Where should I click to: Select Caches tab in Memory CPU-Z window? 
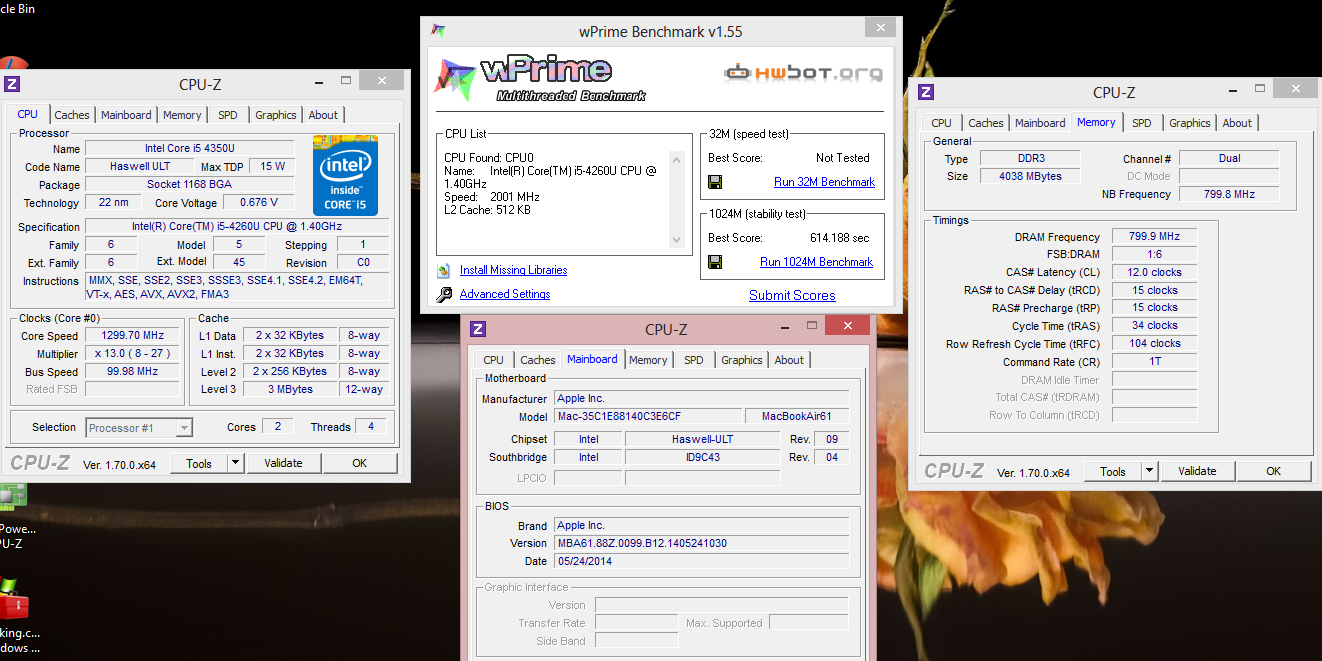click(986, 123)
